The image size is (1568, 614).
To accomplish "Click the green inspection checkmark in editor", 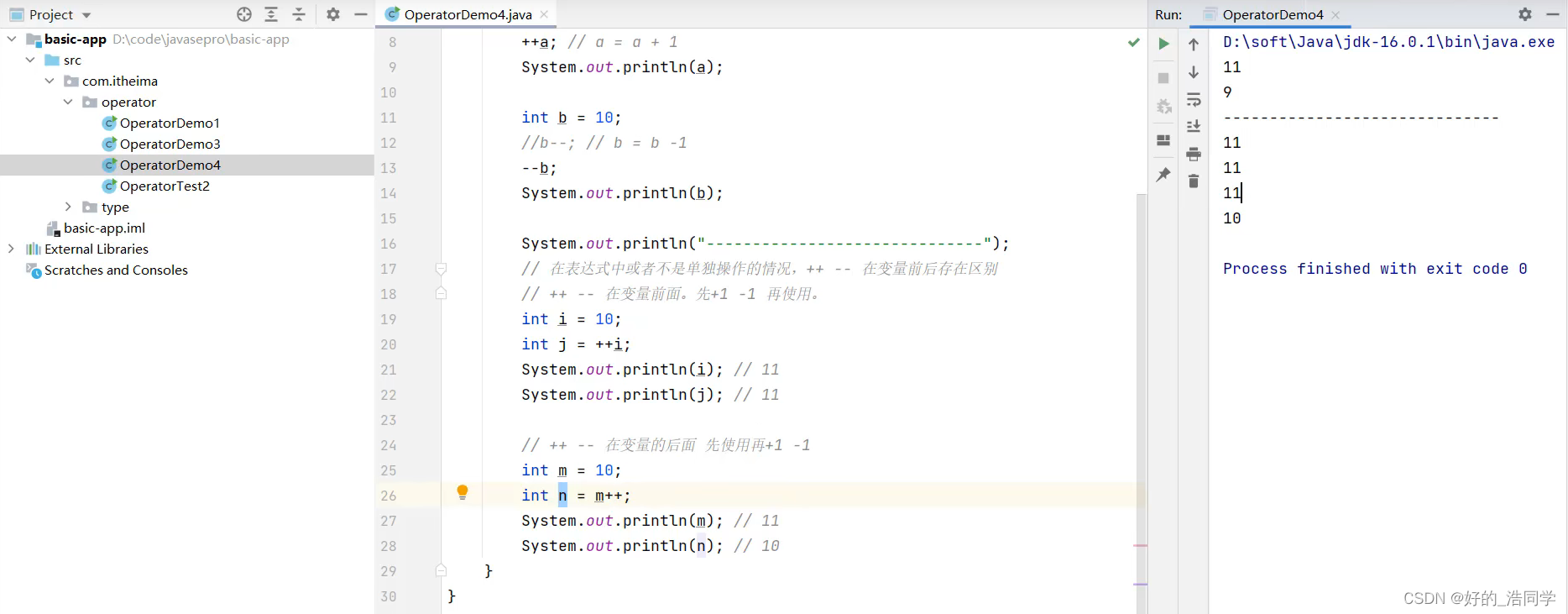I will [x=1133, y=42].
